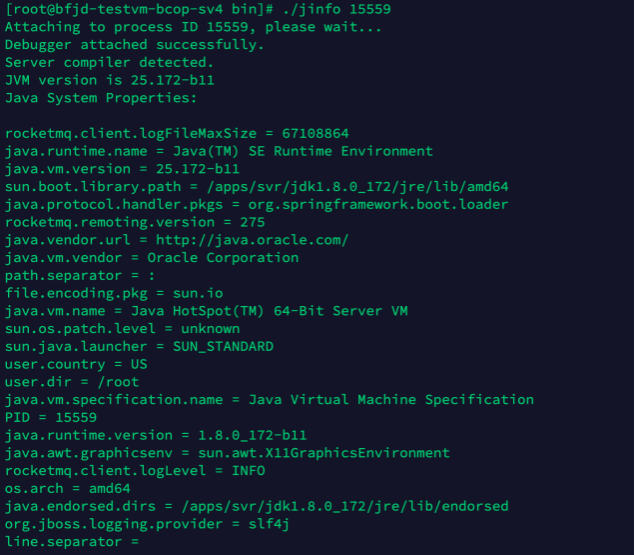Click the java.protocol.handler.pkgs property line
Screen dimensions: 635x555
pos(256,205)
